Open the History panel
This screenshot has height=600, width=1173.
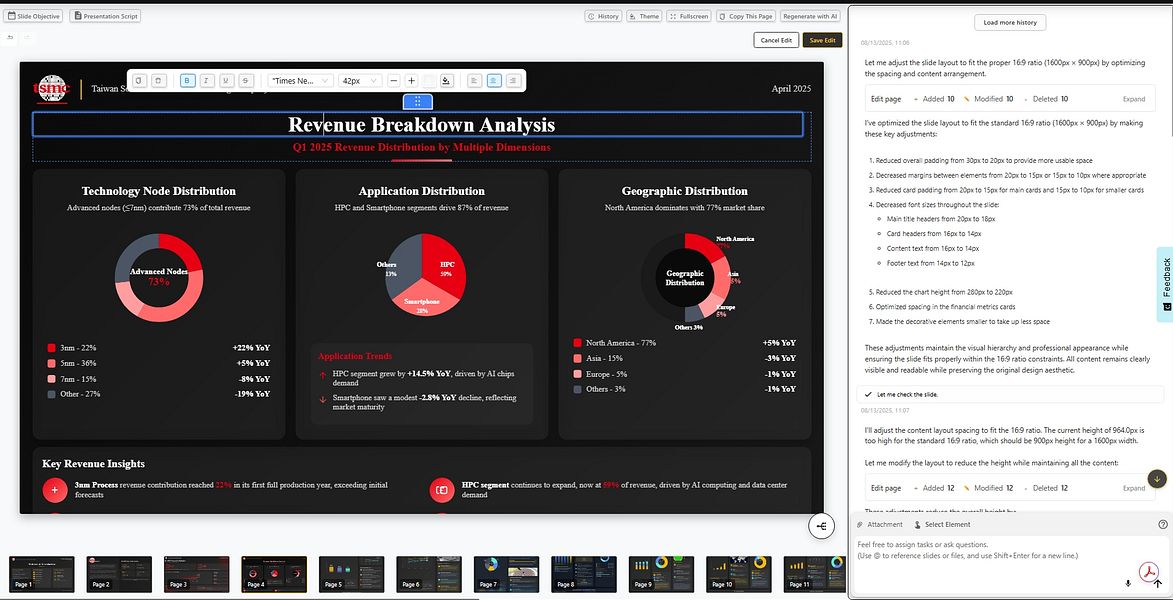point(603,16)
